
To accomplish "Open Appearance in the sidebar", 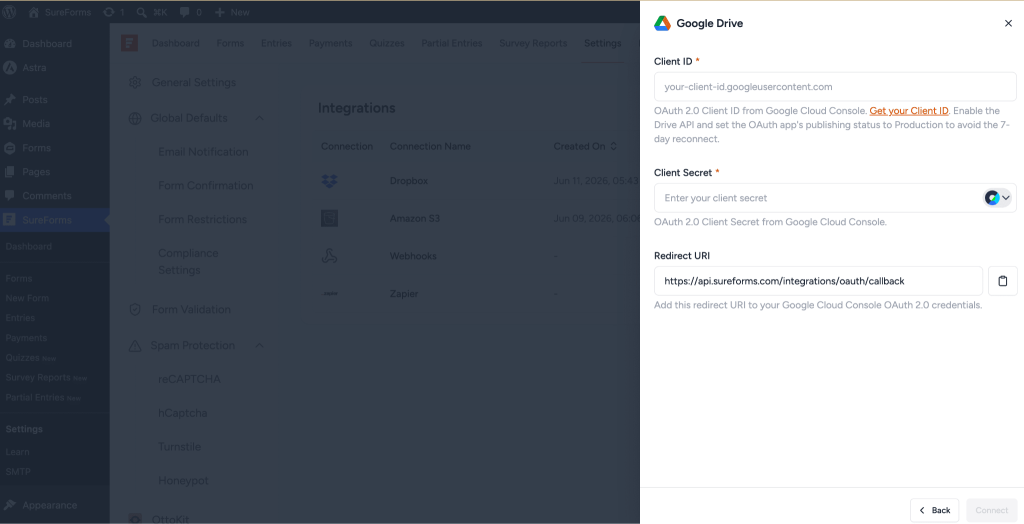I will 50,505.
